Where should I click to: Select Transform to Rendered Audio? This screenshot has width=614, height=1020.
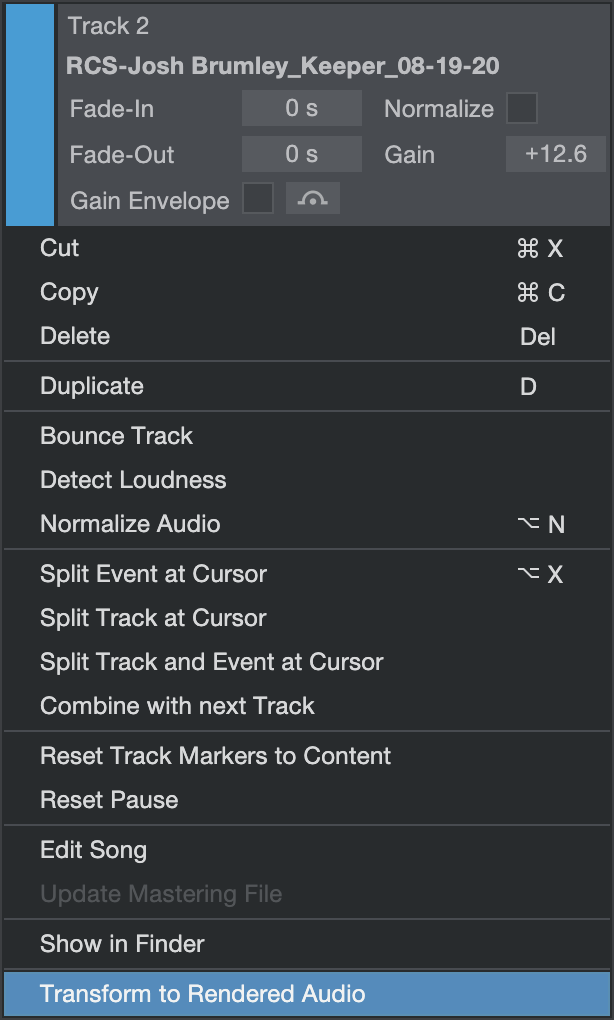pyautogui.click(x=203, y=994)
